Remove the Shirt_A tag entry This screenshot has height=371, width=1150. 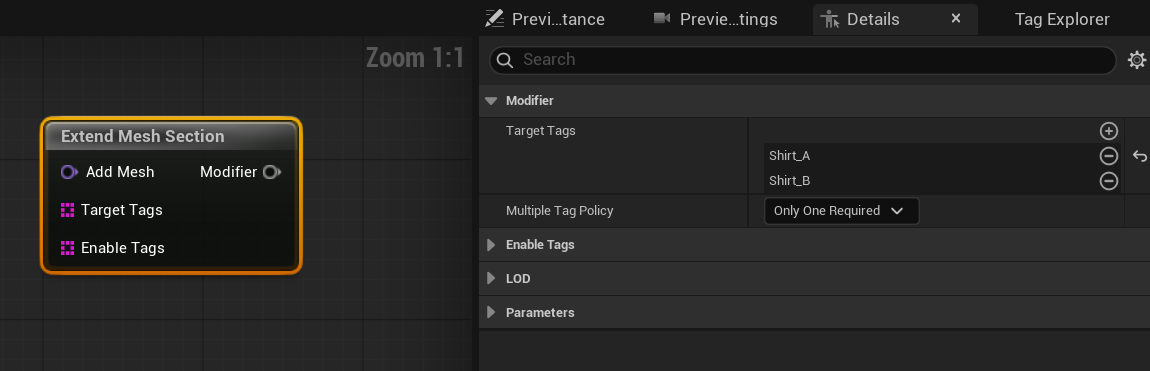pos(1108,155)
